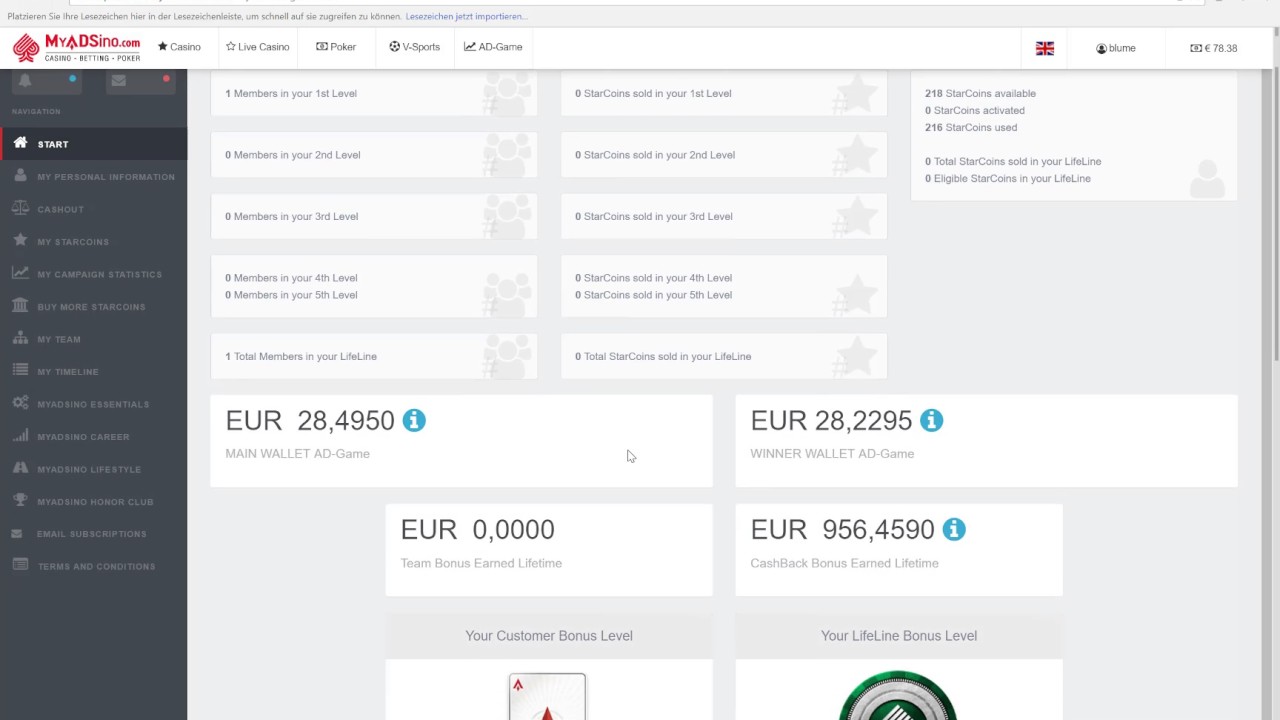
Task: Click the envelope icon for Email Subscriptions
Action: coord(18,533)
